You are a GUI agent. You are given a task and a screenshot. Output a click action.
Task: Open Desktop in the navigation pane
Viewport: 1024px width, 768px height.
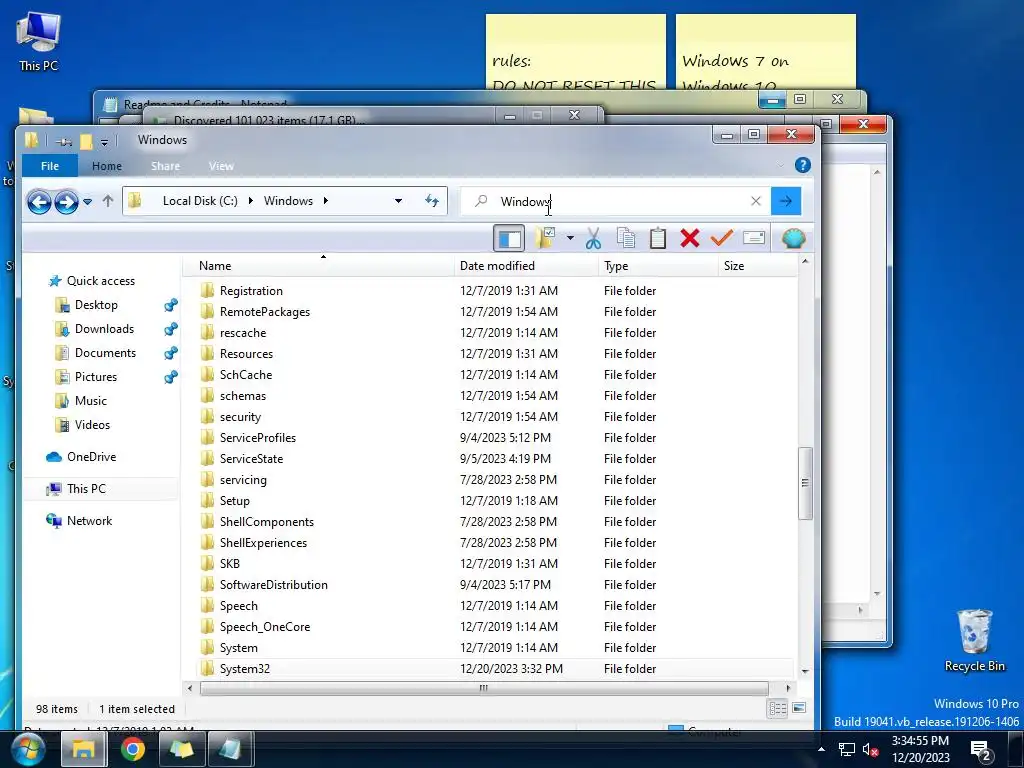pyautogui.click(x=96, y=305)
